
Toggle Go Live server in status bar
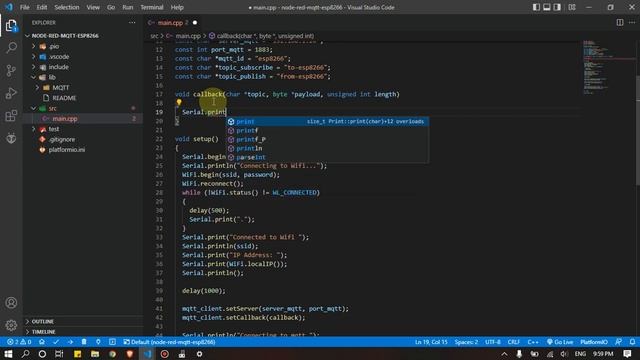[560, 342]
